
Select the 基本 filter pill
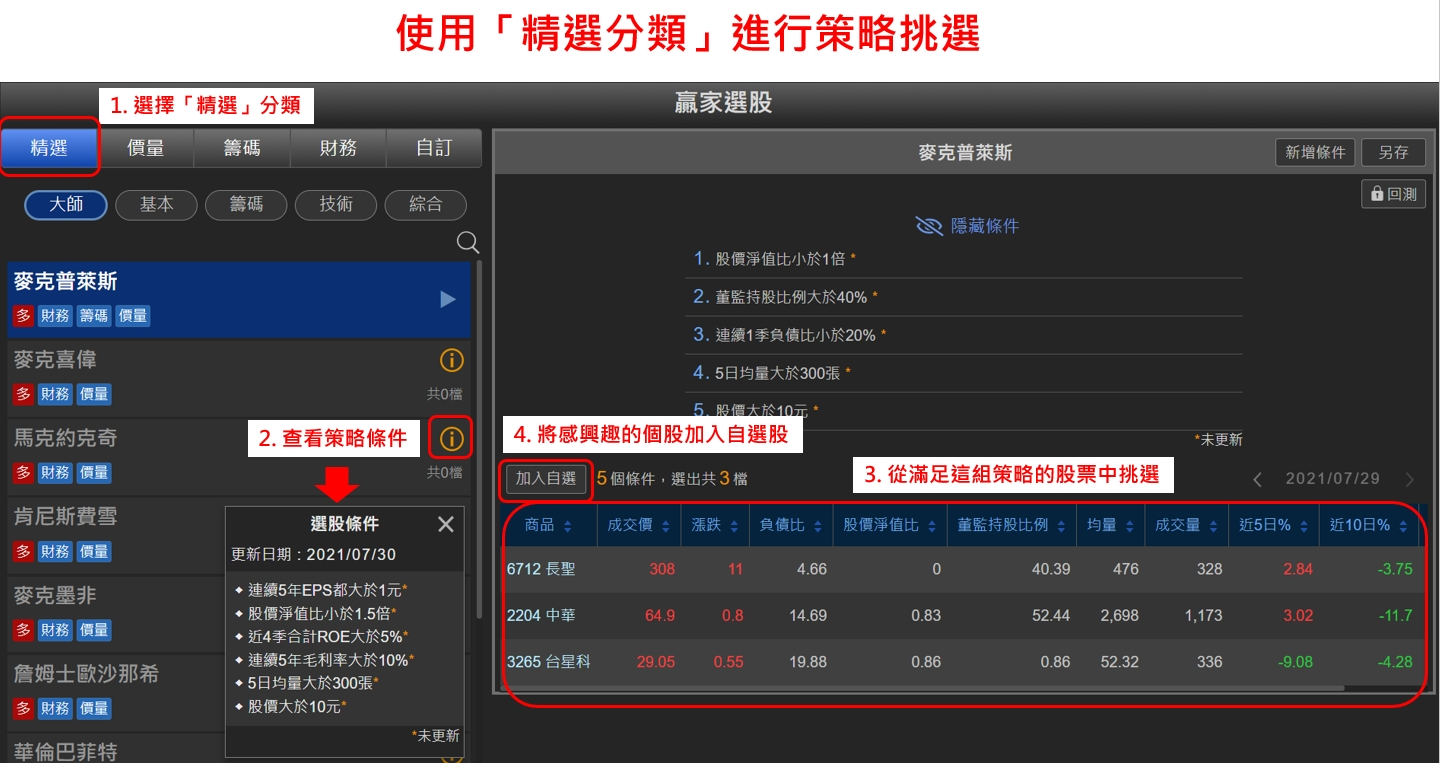pyautogui.click(x=156, y=204)
